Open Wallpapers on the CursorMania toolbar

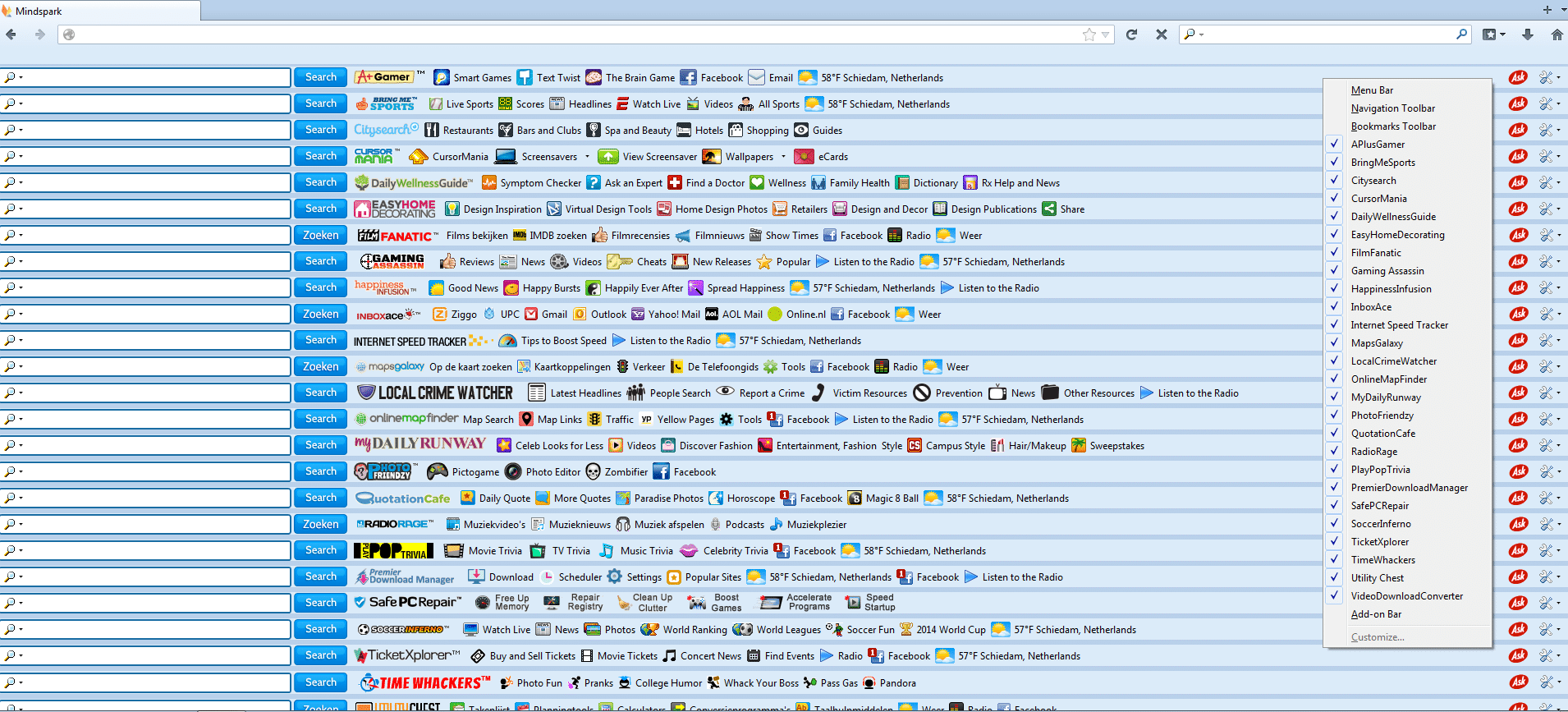738,157
